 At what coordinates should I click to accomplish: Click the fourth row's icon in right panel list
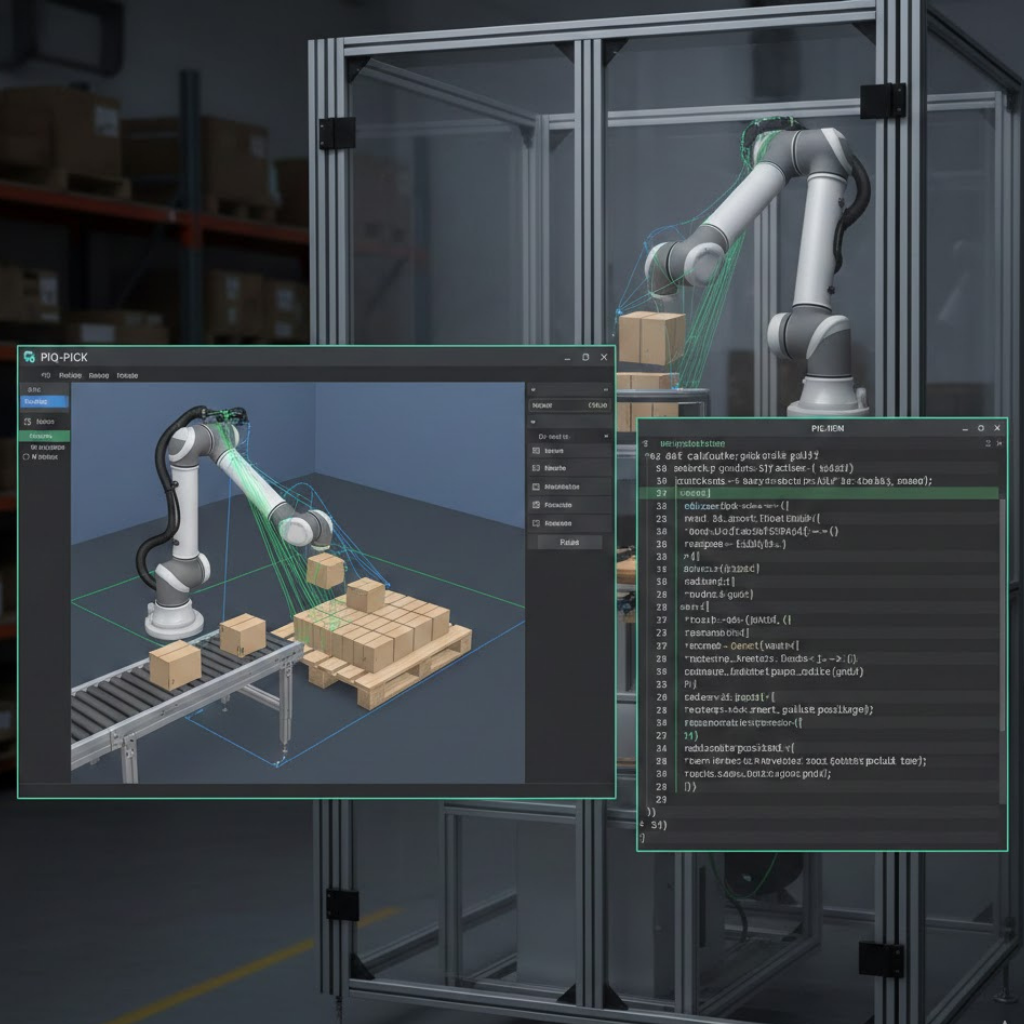tap(537, 505)
